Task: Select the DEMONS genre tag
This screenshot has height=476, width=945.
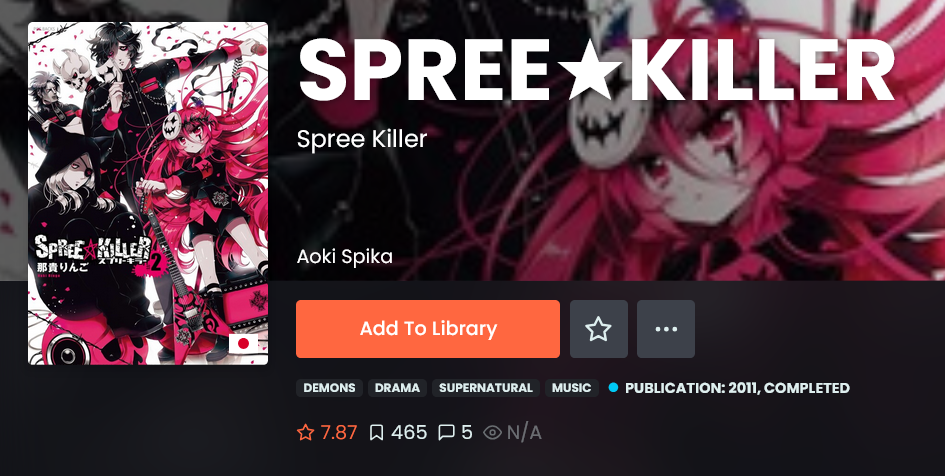Action: click(329, 388)
